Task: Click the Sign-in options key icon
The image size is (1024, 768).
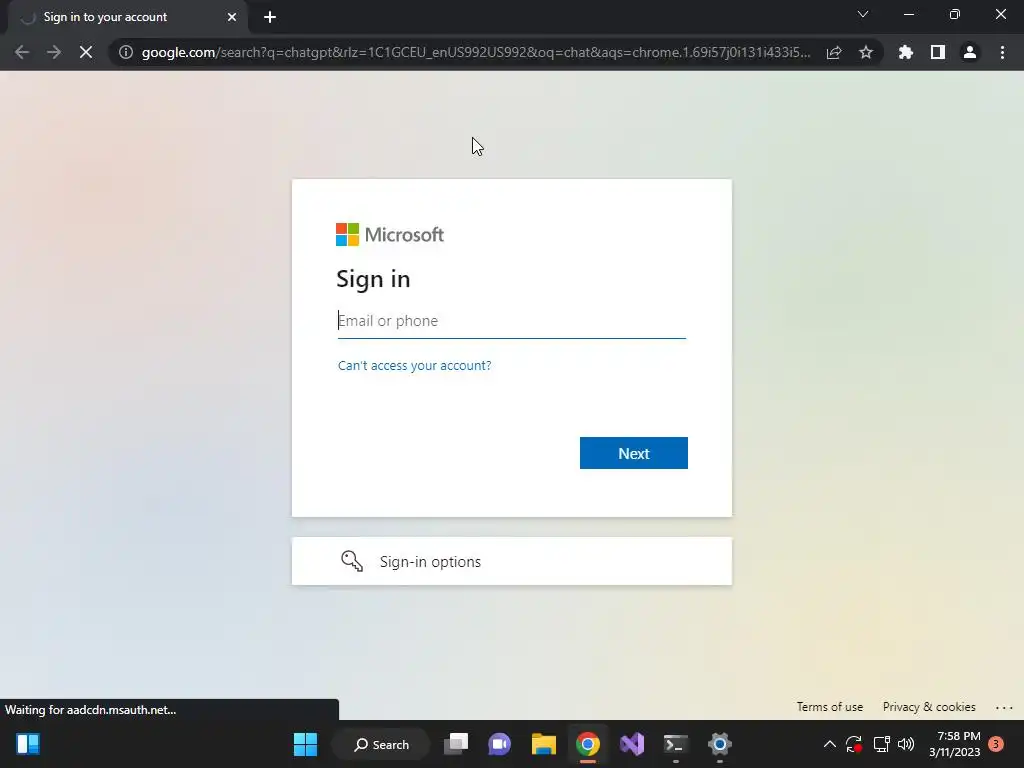Action: [x=351, y=561]
